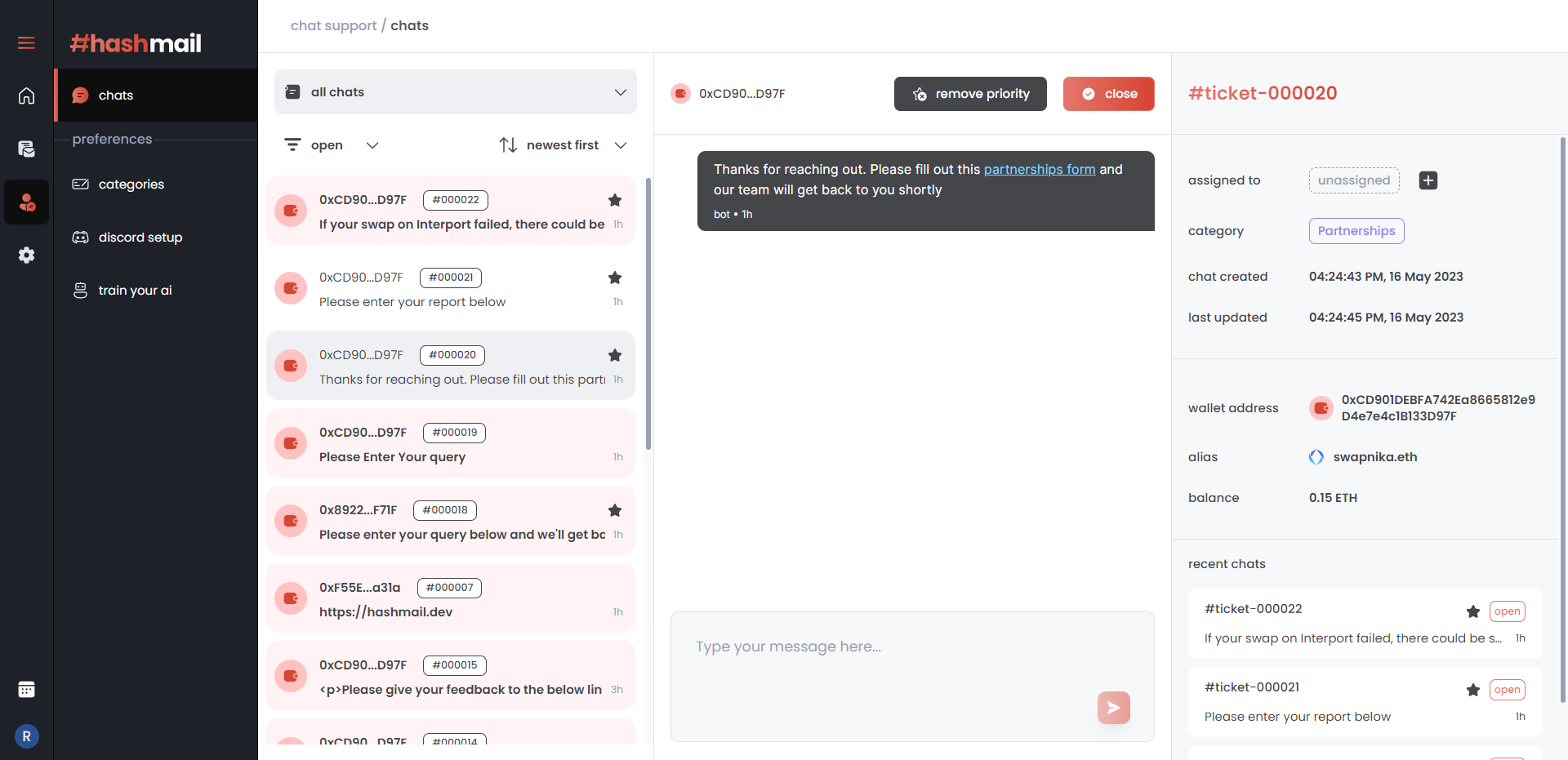
Task: Expand the all chats dropdown
Action: [456, 92]
